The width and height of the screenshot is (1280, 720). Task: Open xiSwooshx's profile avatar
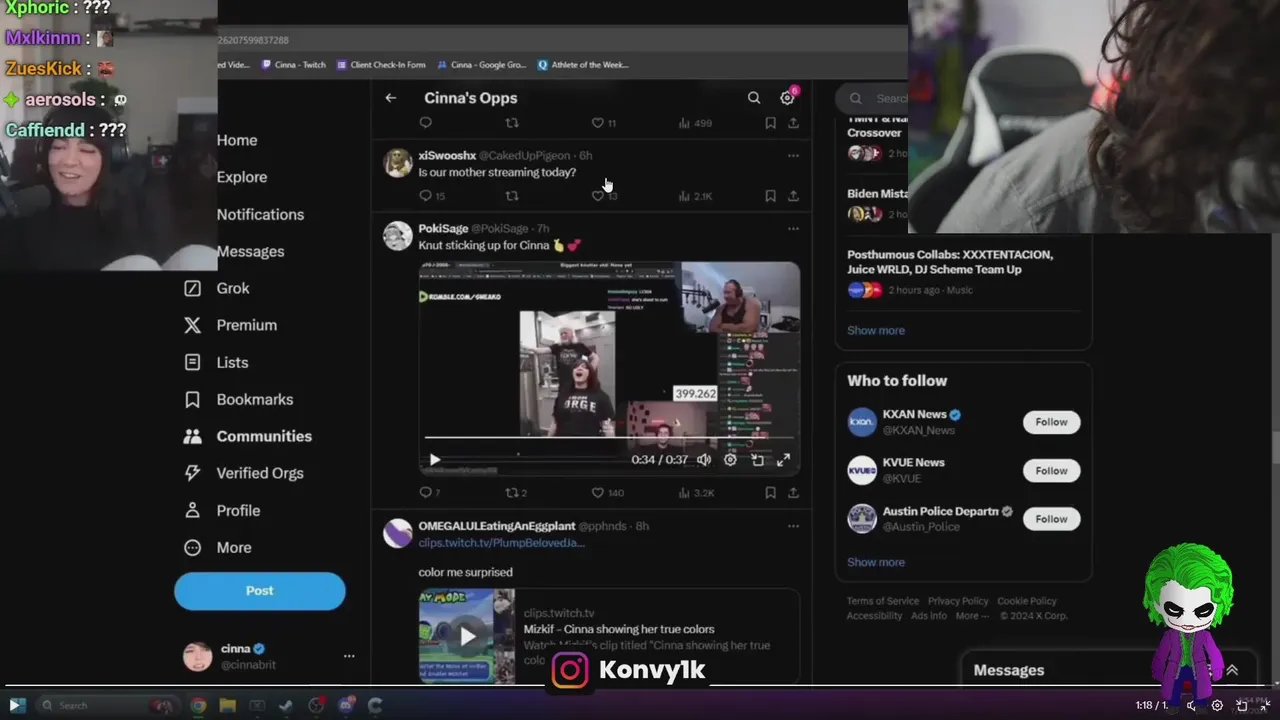click(398, 163)
